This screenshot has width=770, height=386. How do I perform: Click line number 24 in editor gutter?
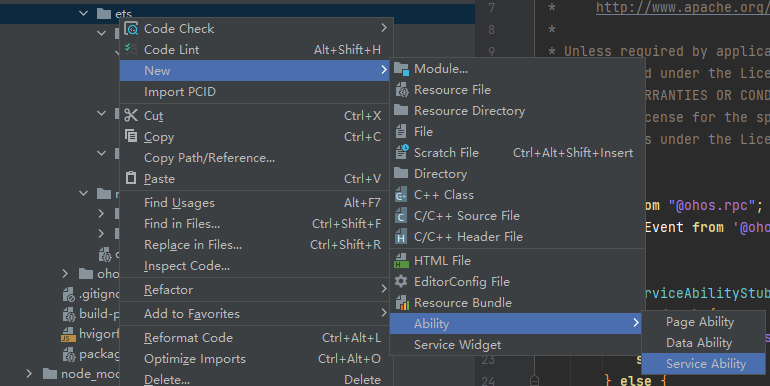488,381
